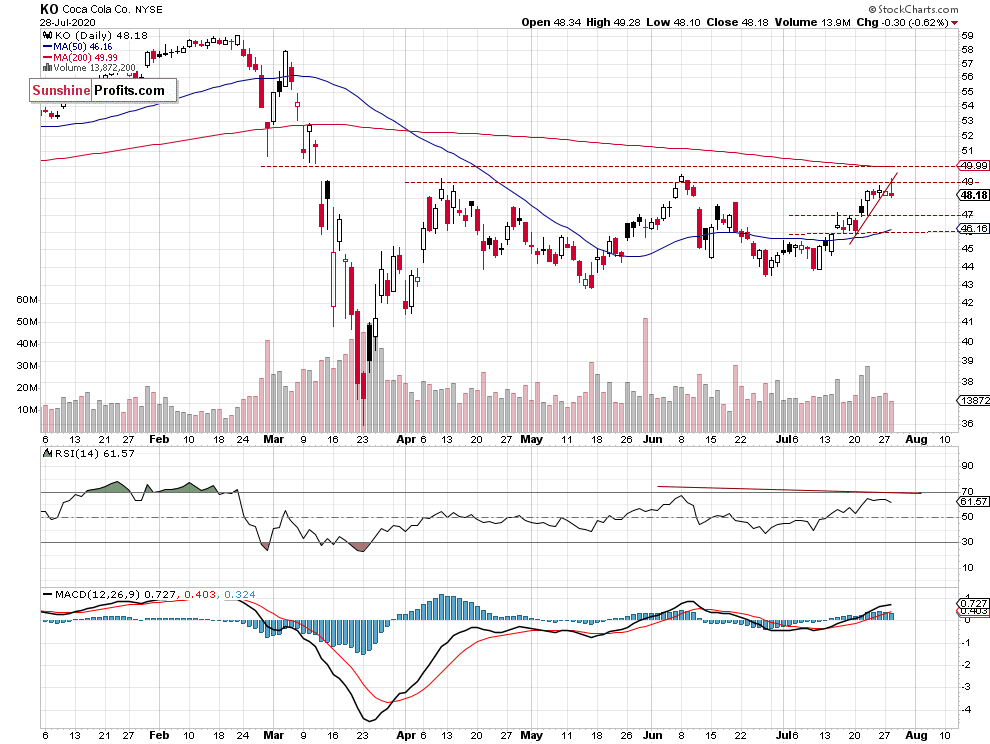Click the blue 0.324 MACD histogram value

(240, 594)
